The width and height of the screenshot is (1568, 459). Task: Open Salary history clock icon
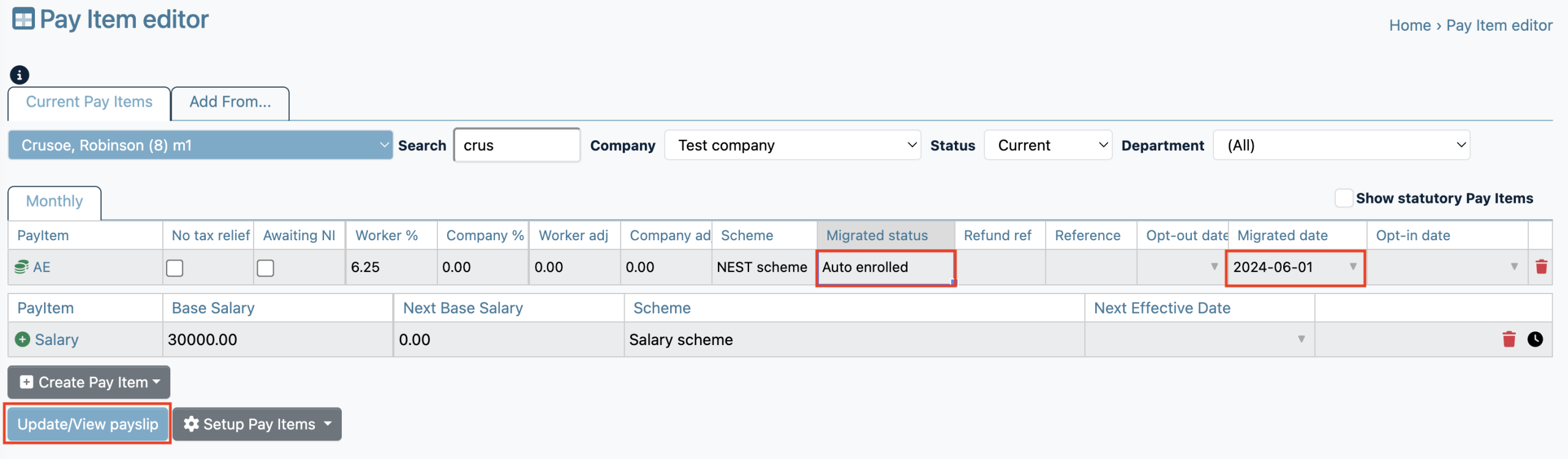1535,340
